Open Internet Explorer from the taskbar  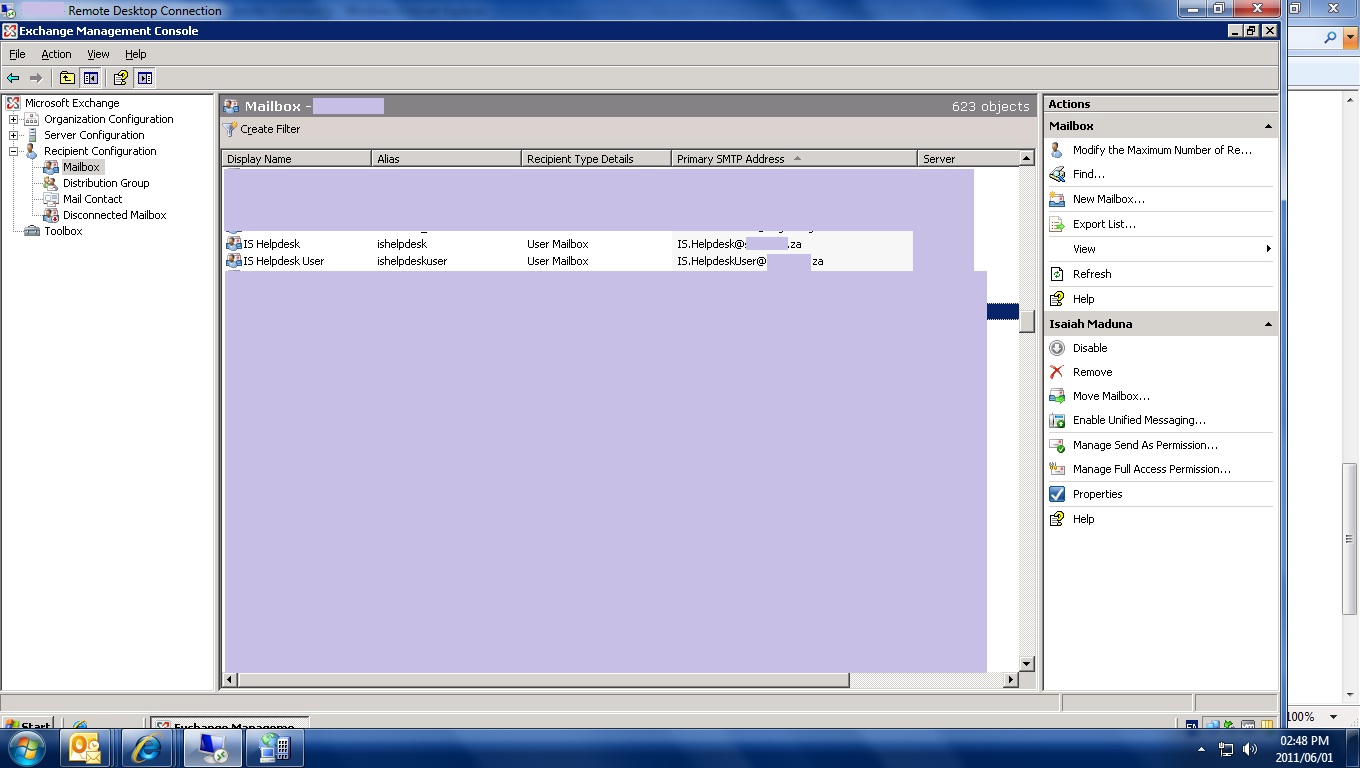click(147, 748)
